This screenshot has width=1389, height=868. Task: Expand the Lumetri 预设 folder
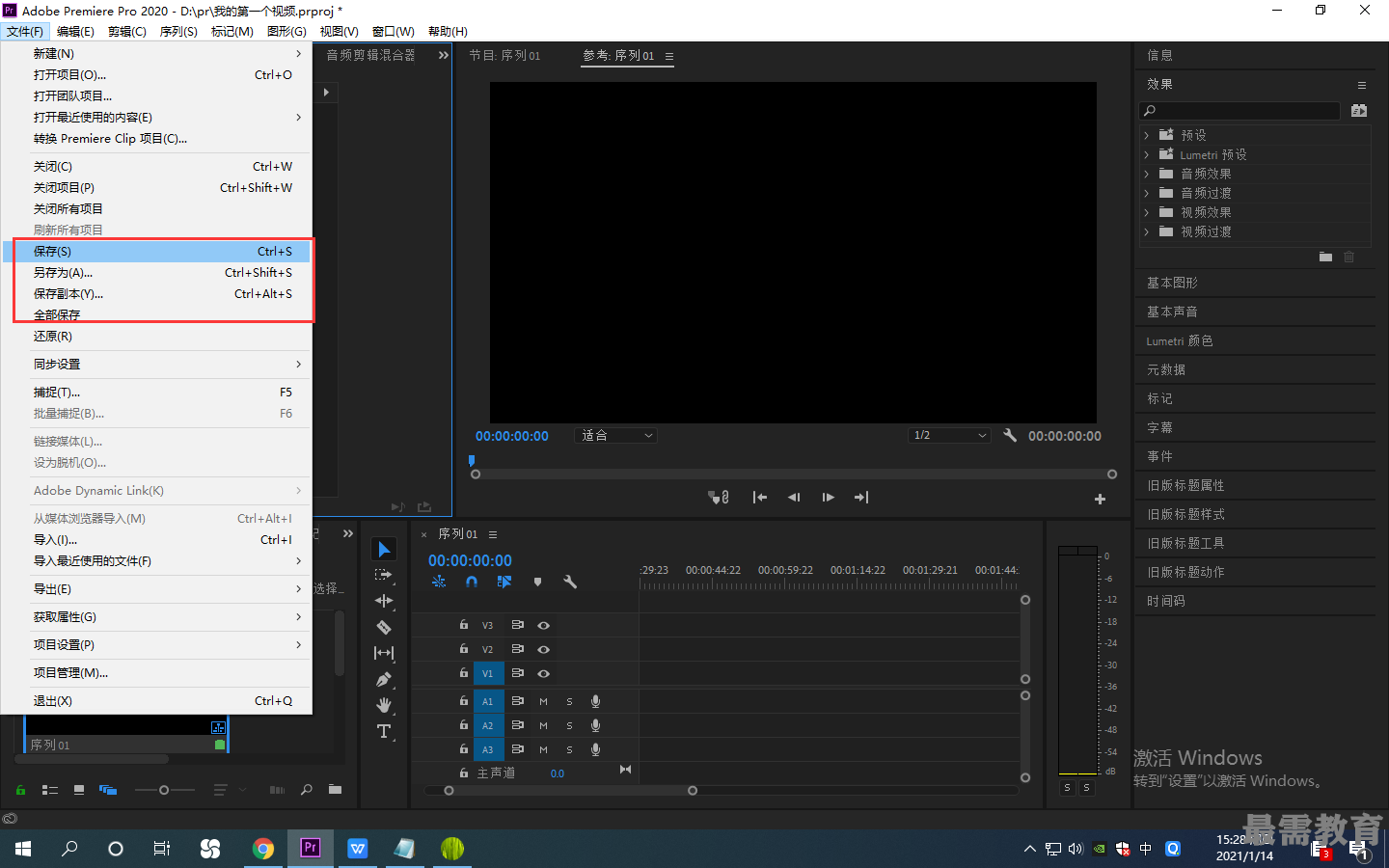pos(1147,154)
